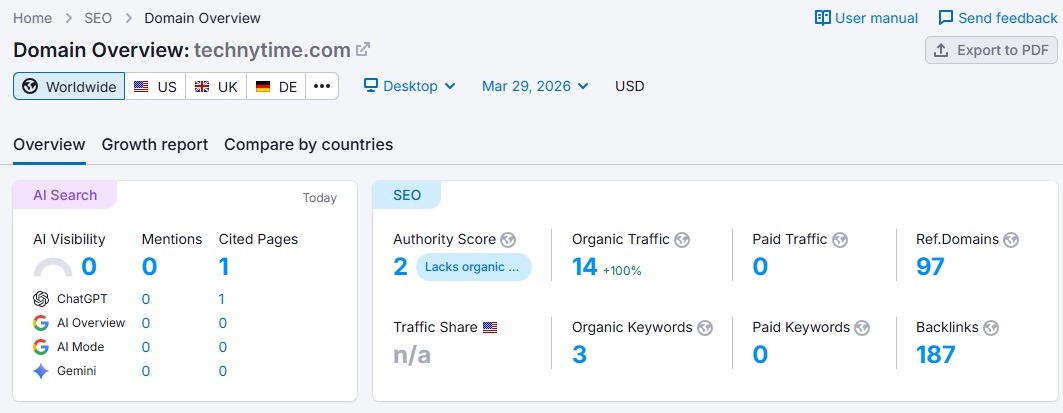1063x413 pixels.
Task: Click the AI Visibility gauge
Action: (x=53, y=267)
